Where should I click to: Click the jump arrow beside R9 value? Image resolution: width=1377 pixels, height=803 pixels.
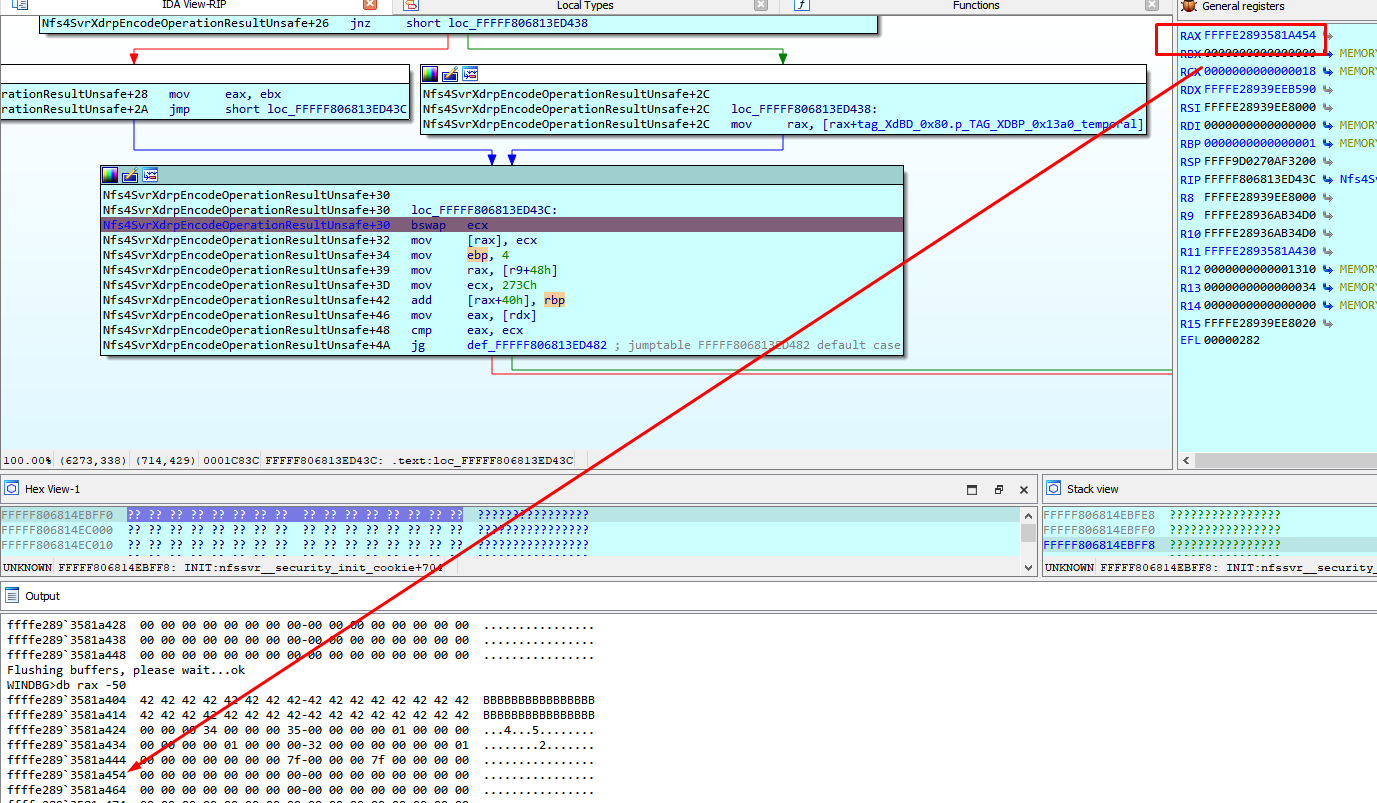(1328, 216)
